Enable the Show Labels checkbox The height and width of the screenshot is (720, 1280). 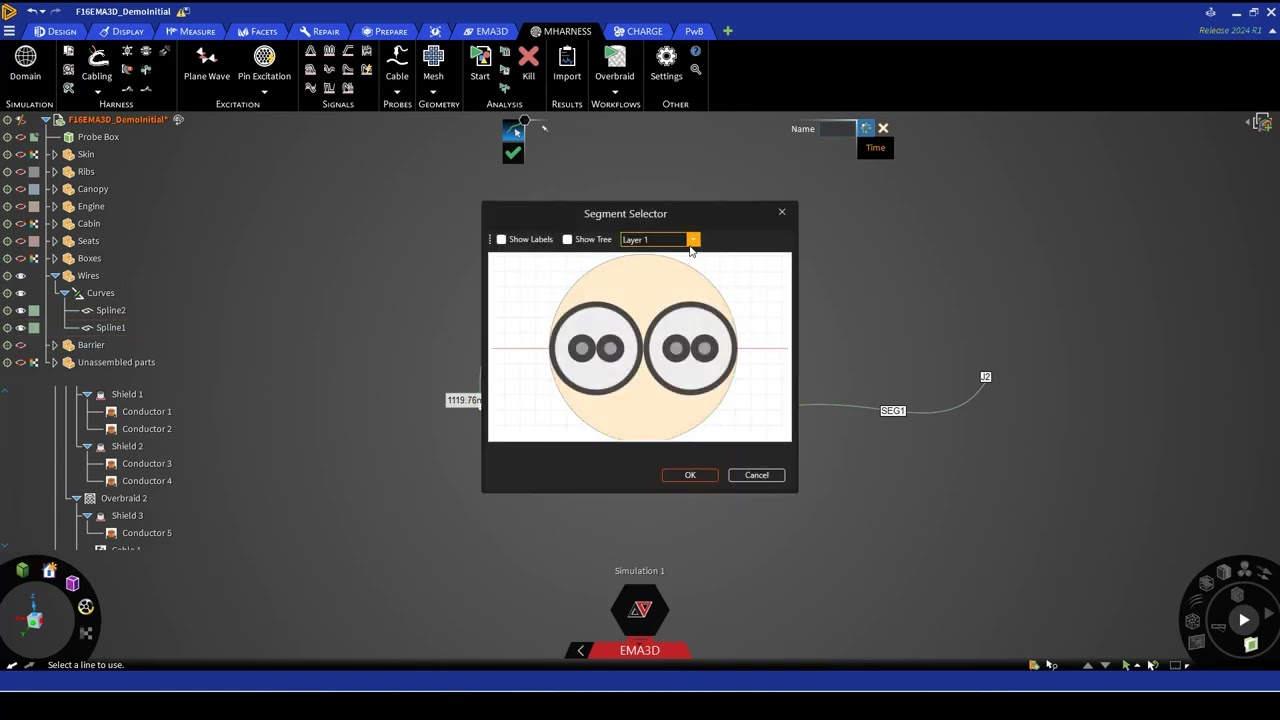502,239
